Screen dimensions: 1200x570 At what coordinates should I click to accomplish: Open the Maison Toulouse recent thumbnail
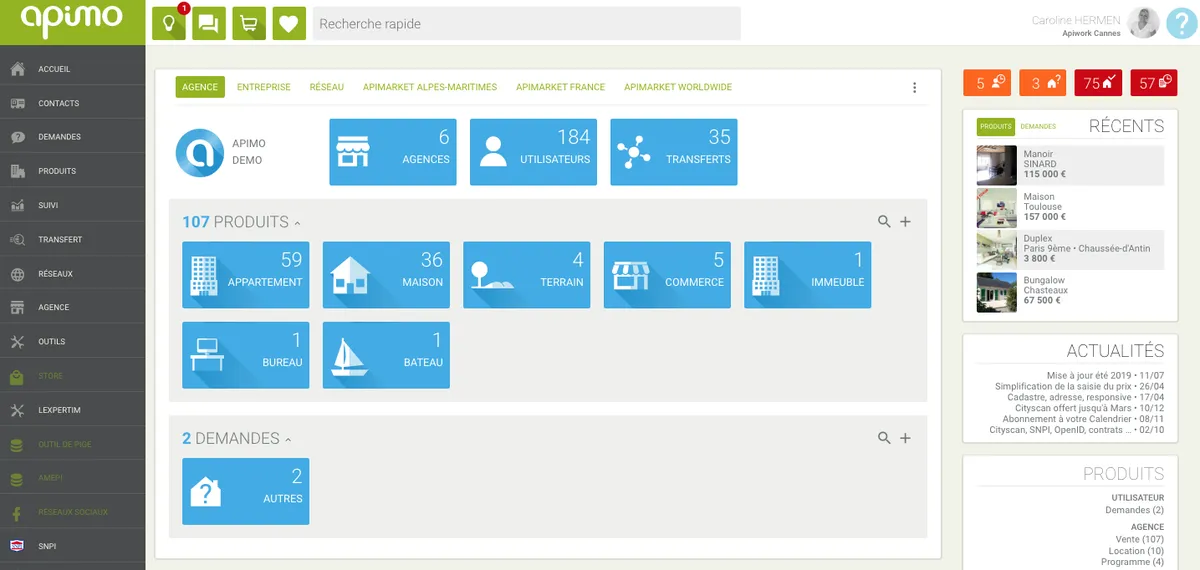[x=997, y=208]
